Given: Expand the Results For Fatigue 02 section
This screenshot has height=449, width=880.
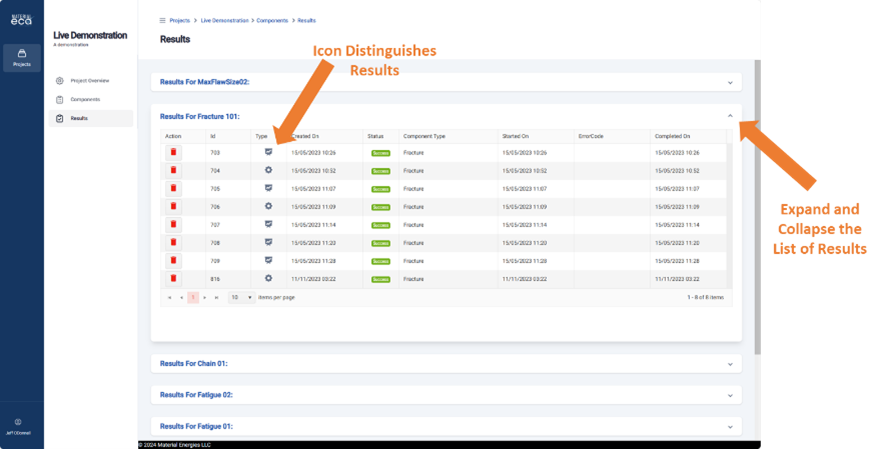Looking at the screenshot, I should tap(730, 395).
